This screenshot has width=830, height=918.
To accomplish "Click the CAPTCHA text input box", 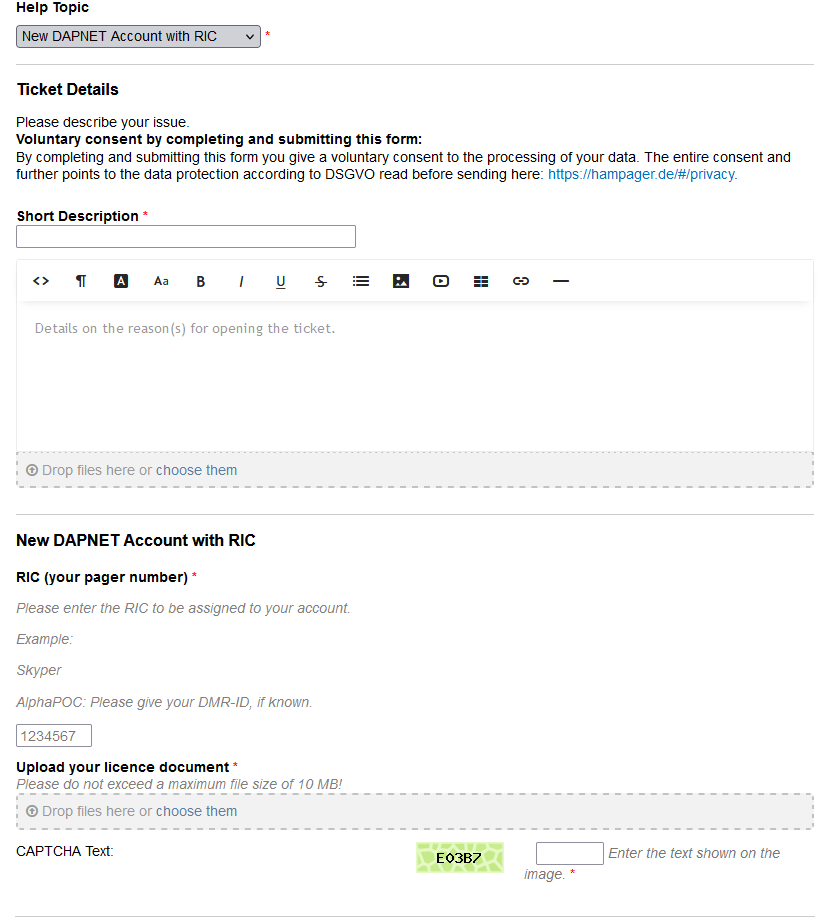I will (x=569, y=853).
